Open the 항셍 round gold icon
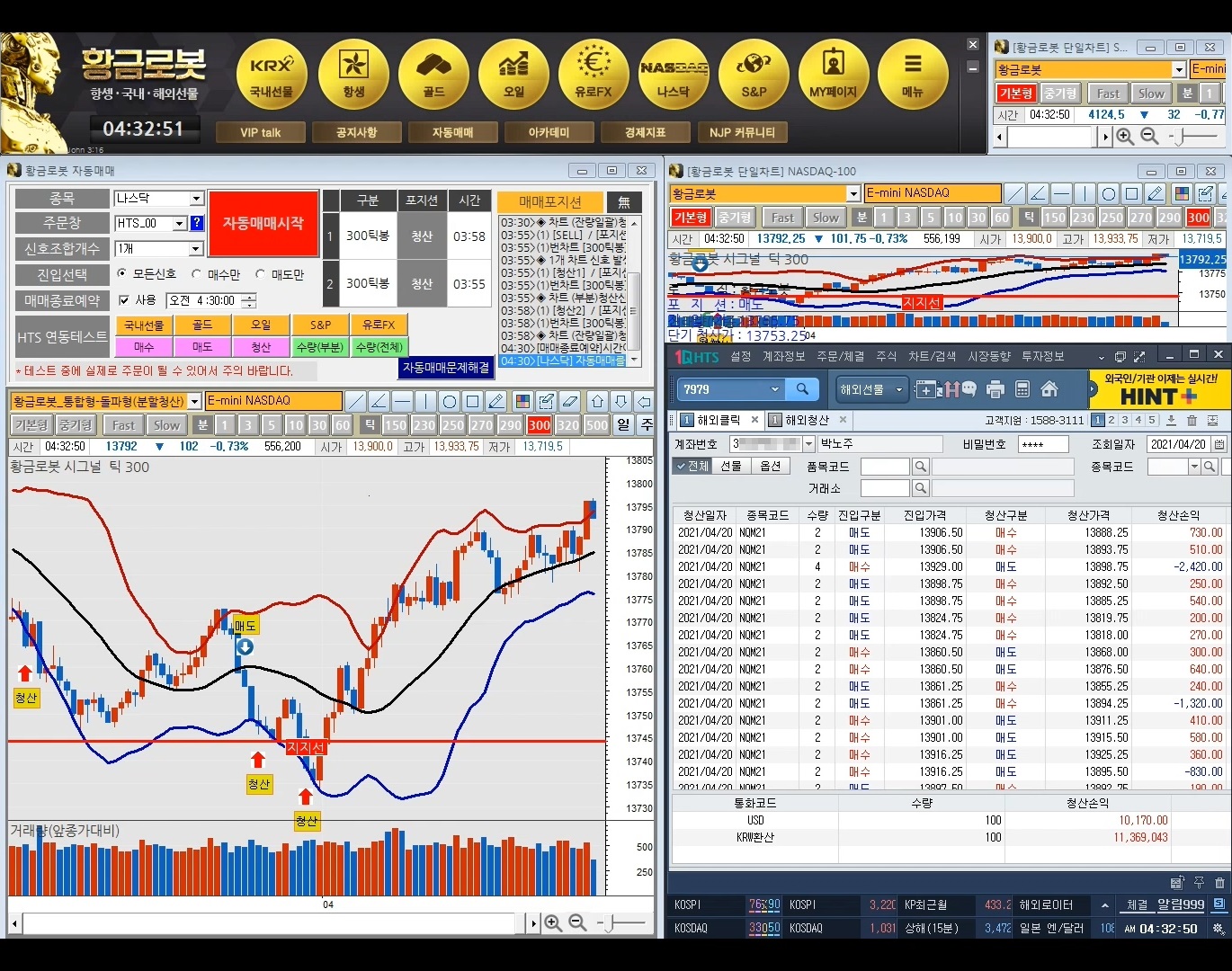 tap(353, 75)
